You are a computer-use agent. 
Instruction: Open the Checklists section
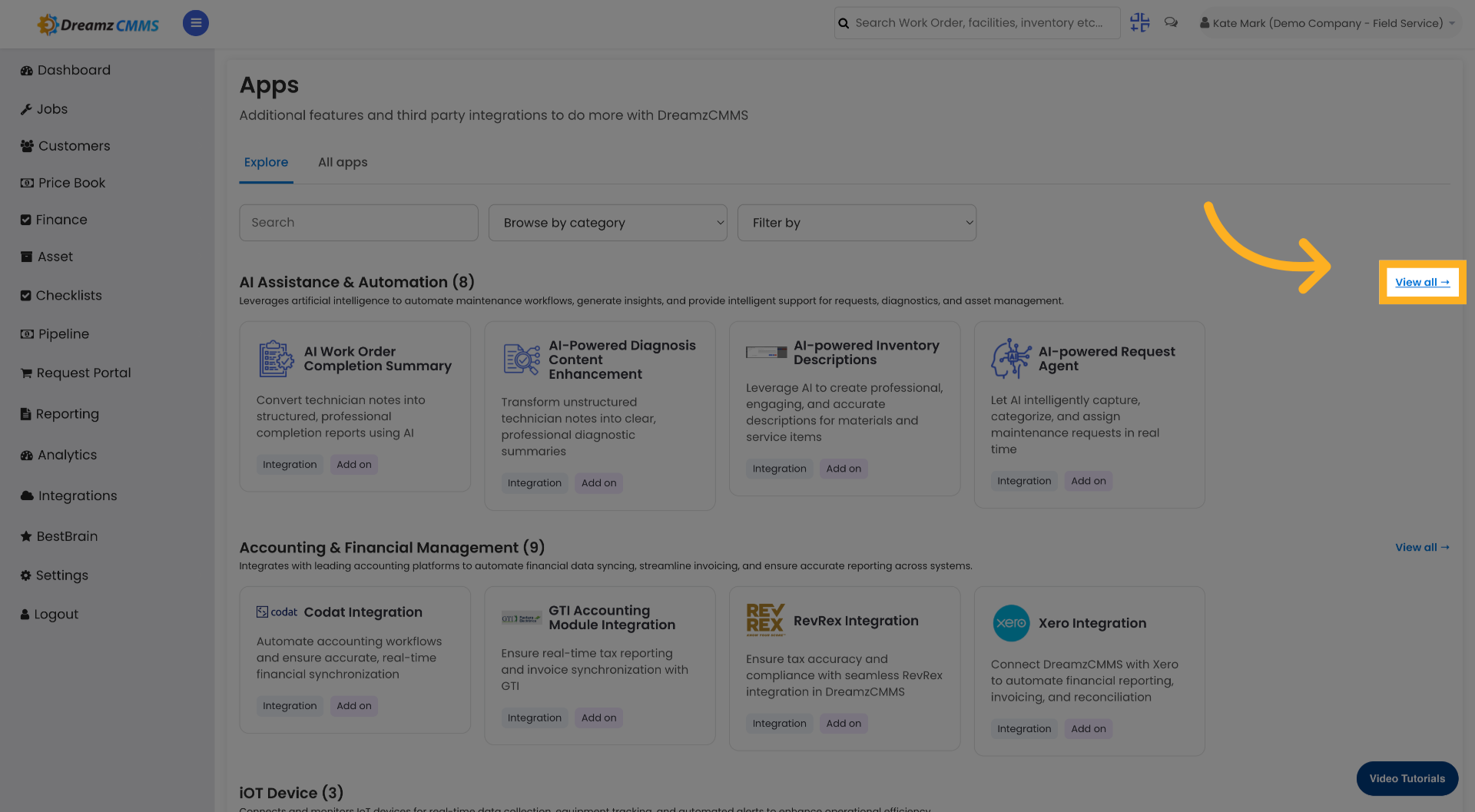coord(69,295)
